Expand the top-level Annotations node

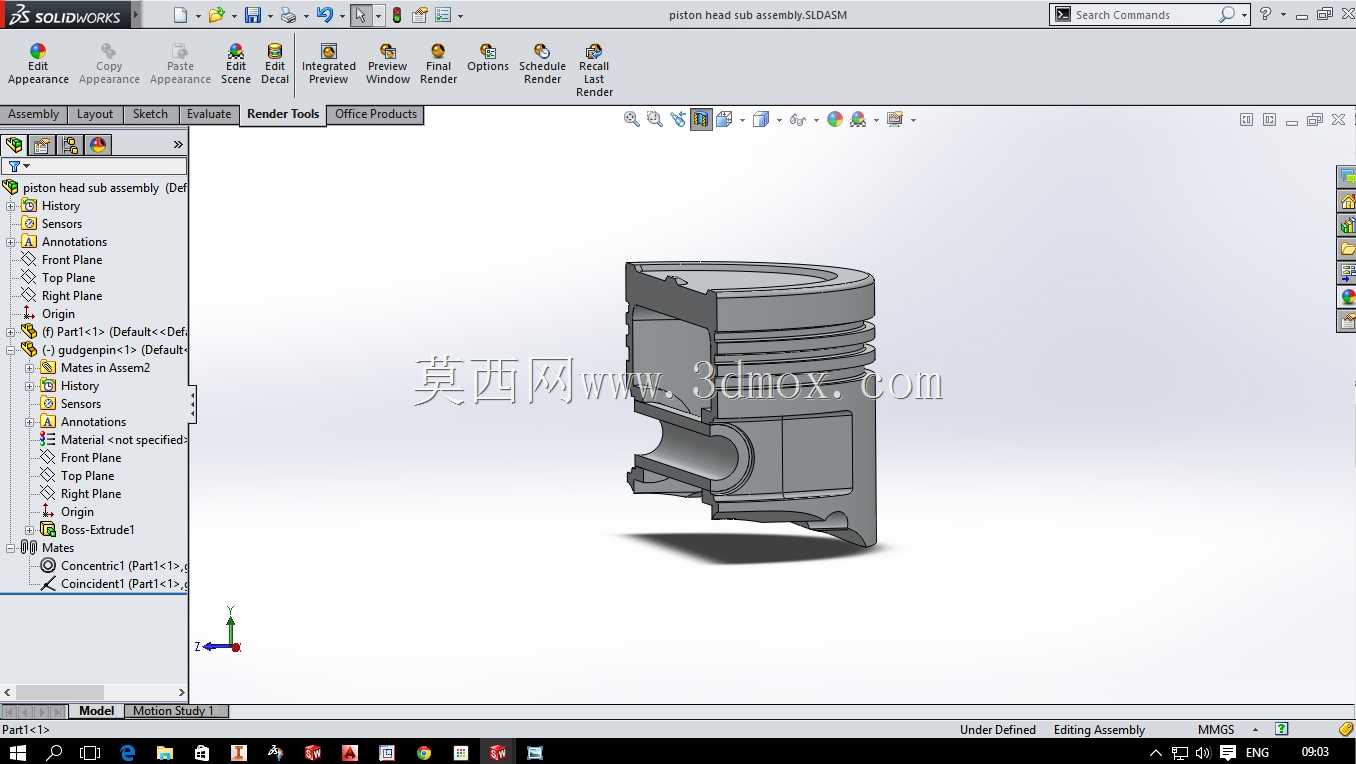pos(11,242)
